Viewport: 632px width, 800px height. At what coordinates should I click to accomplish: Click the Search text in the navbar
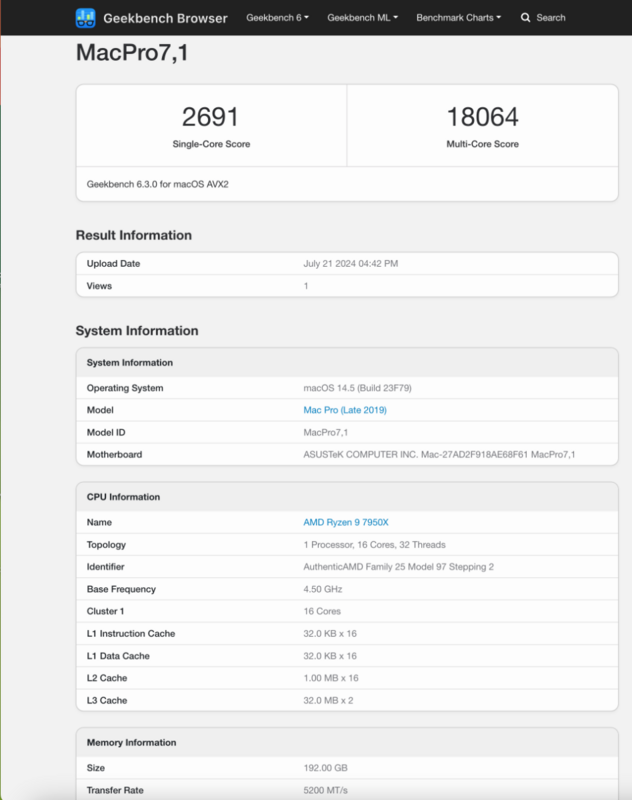coord(550,18)
